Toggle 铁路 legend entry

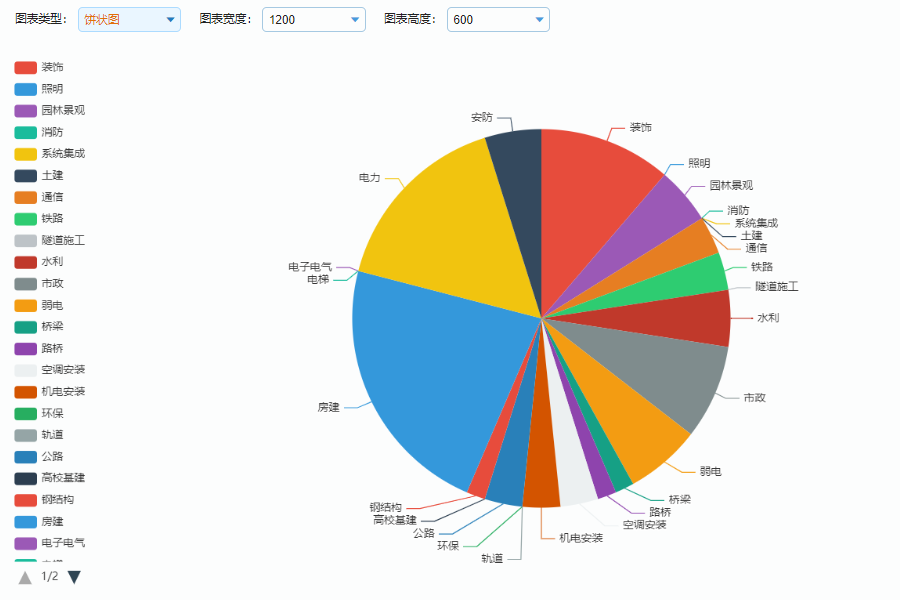tap(39, 218)
